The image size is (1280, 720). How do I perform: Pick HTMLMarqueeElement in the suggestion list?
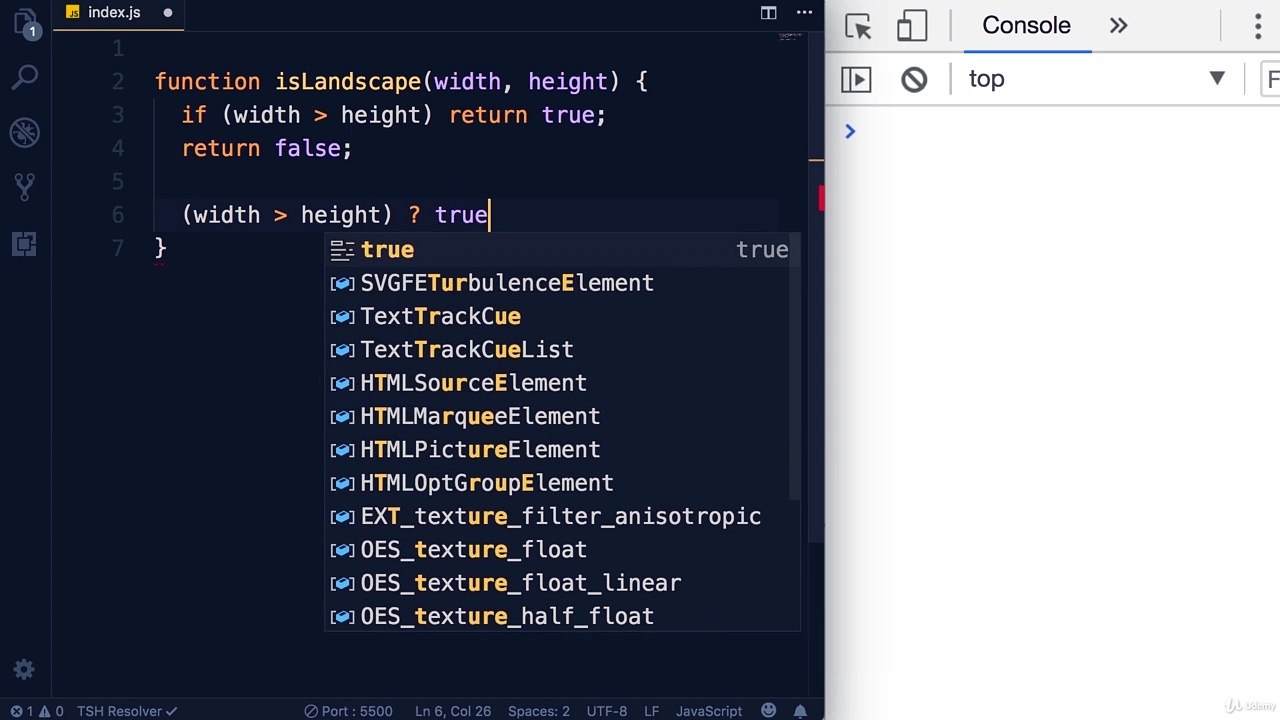point(563,416)
